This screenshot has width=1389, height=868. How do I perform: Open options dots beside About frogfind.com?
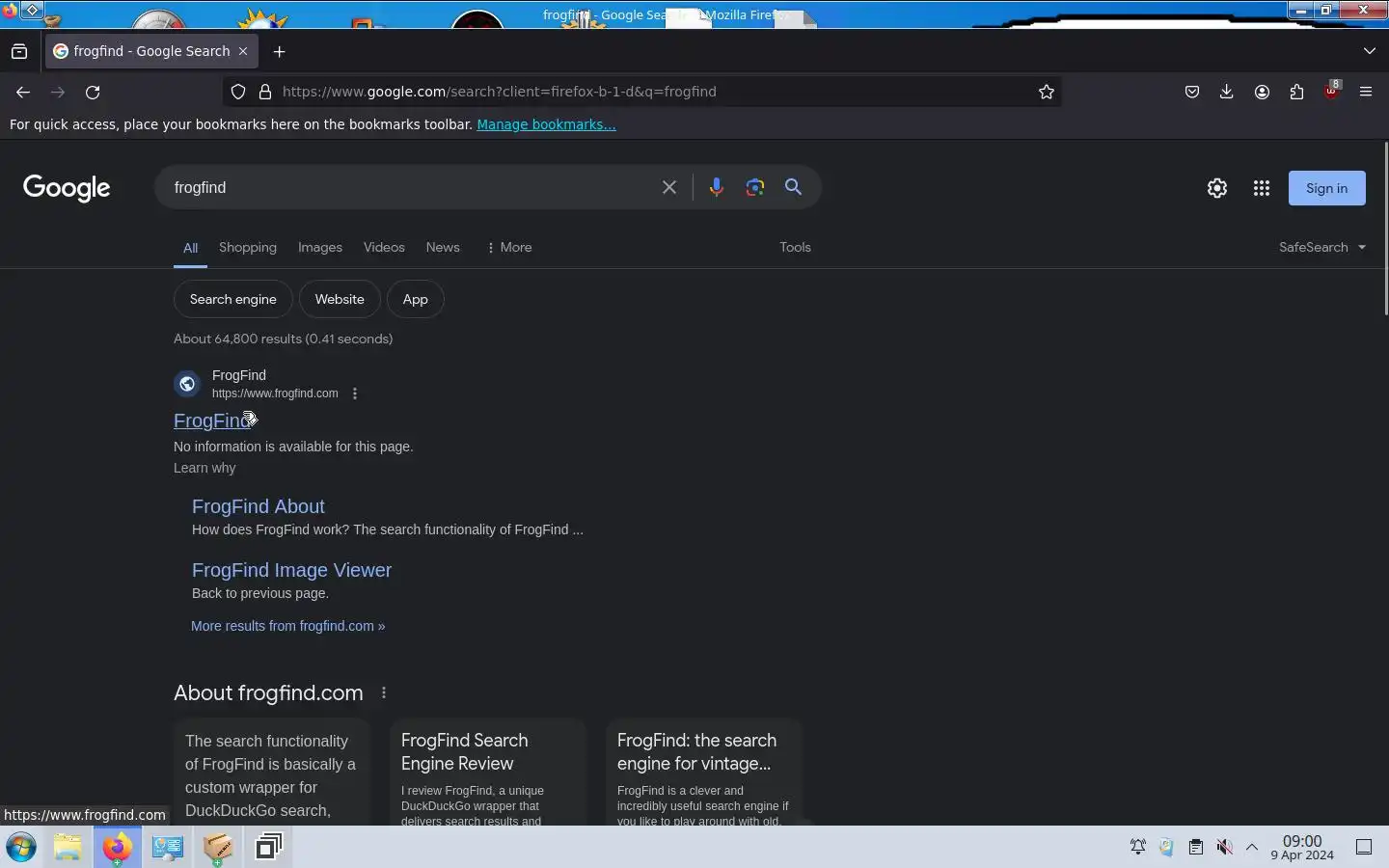pyautogui.click(x=384, y=692)
